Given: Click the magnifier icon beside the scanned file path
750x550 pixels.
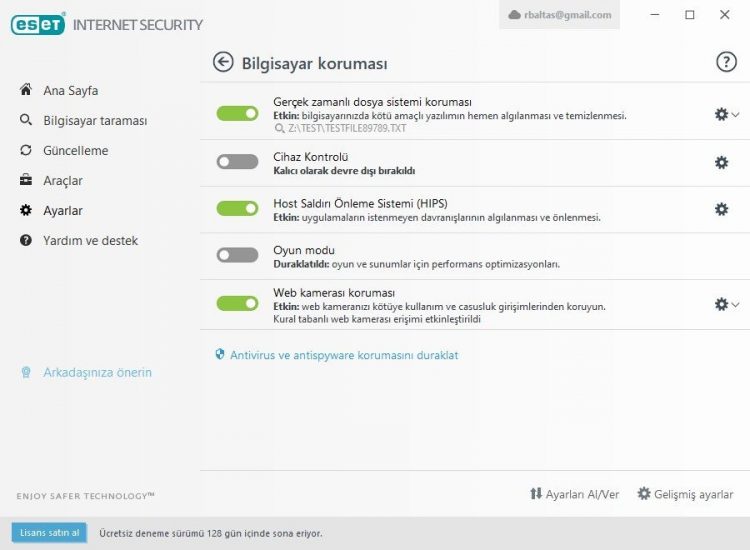Looking at the screenshot, I should coord(279,129).
